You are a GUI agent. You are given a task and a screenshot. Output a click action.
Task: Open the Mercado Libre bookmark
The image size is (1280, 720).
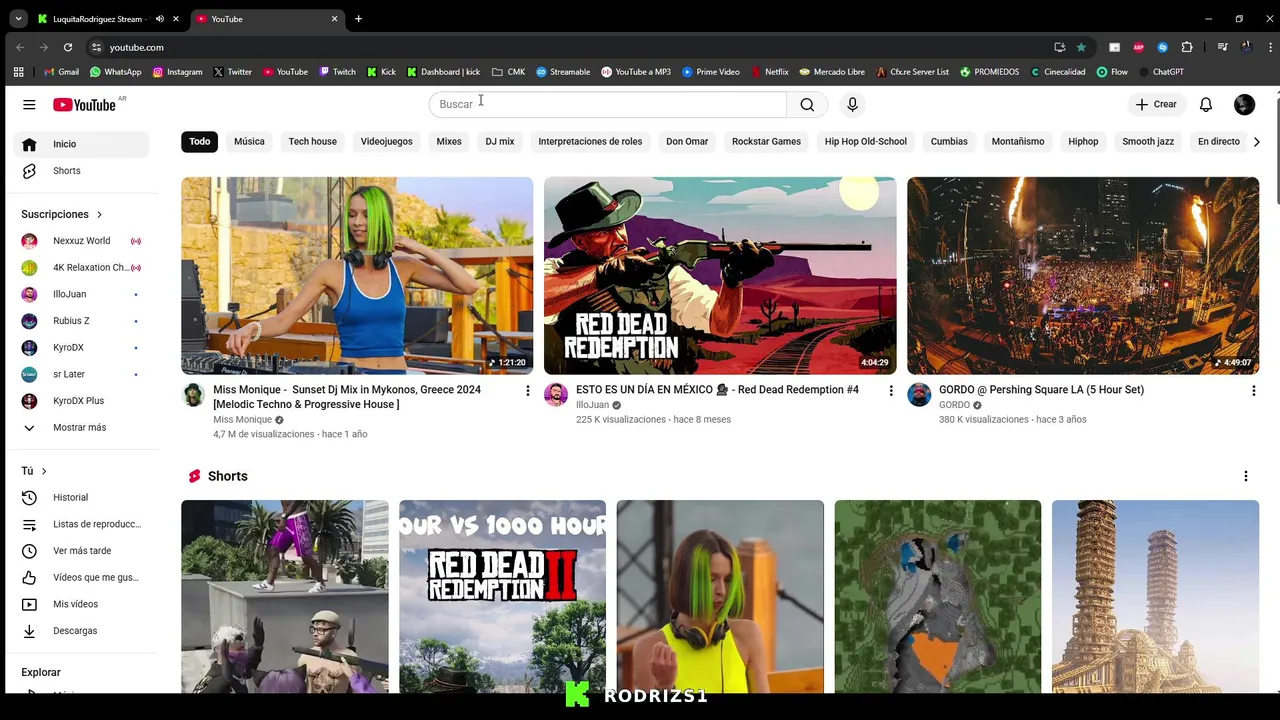click(x=832, y=72)
